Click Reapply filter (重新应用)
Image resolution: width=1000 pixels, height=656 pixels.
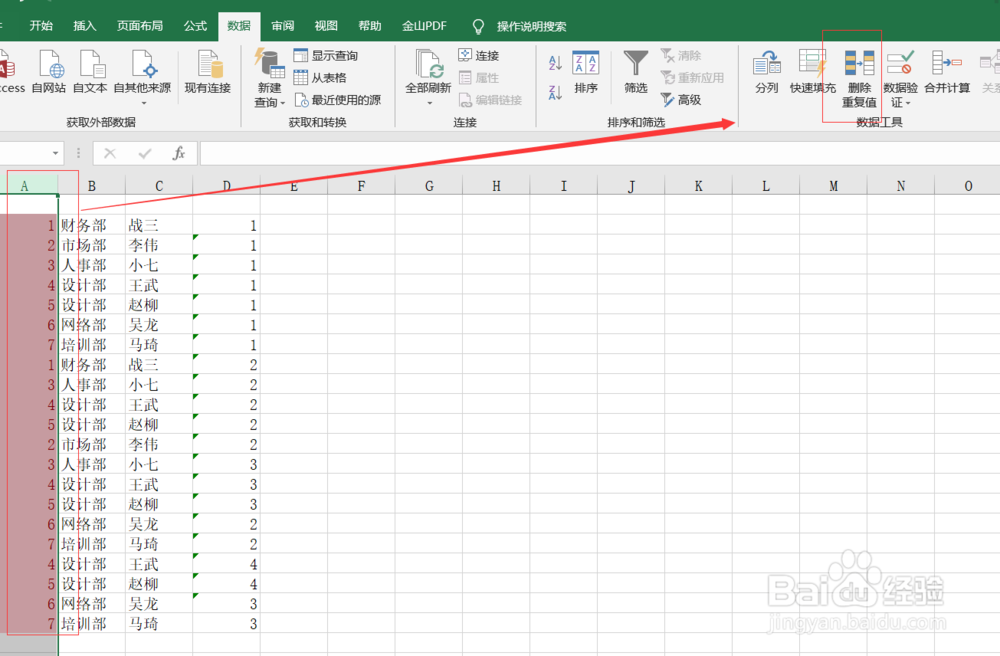[693, 78]
